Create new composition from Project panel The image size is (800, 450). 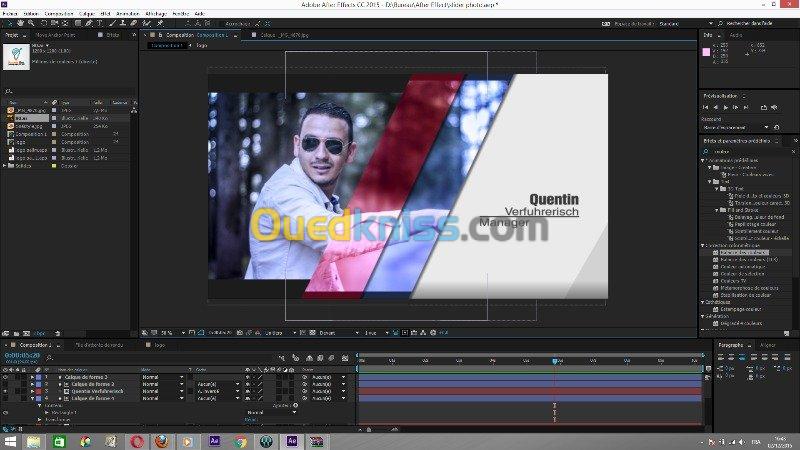pyautogui.click(x=27, y=333)
